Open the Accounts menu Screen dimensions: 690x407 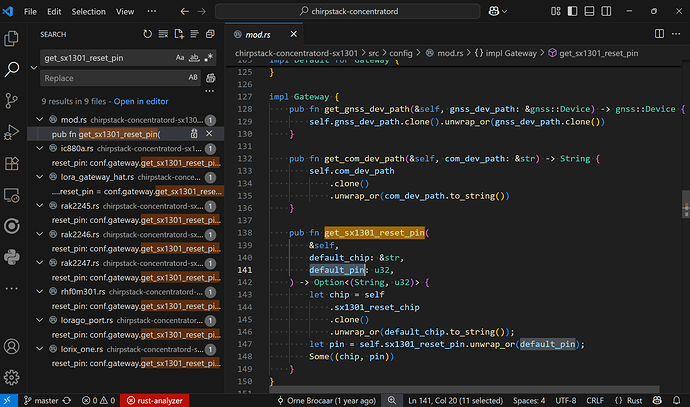(x=11, y=346)
